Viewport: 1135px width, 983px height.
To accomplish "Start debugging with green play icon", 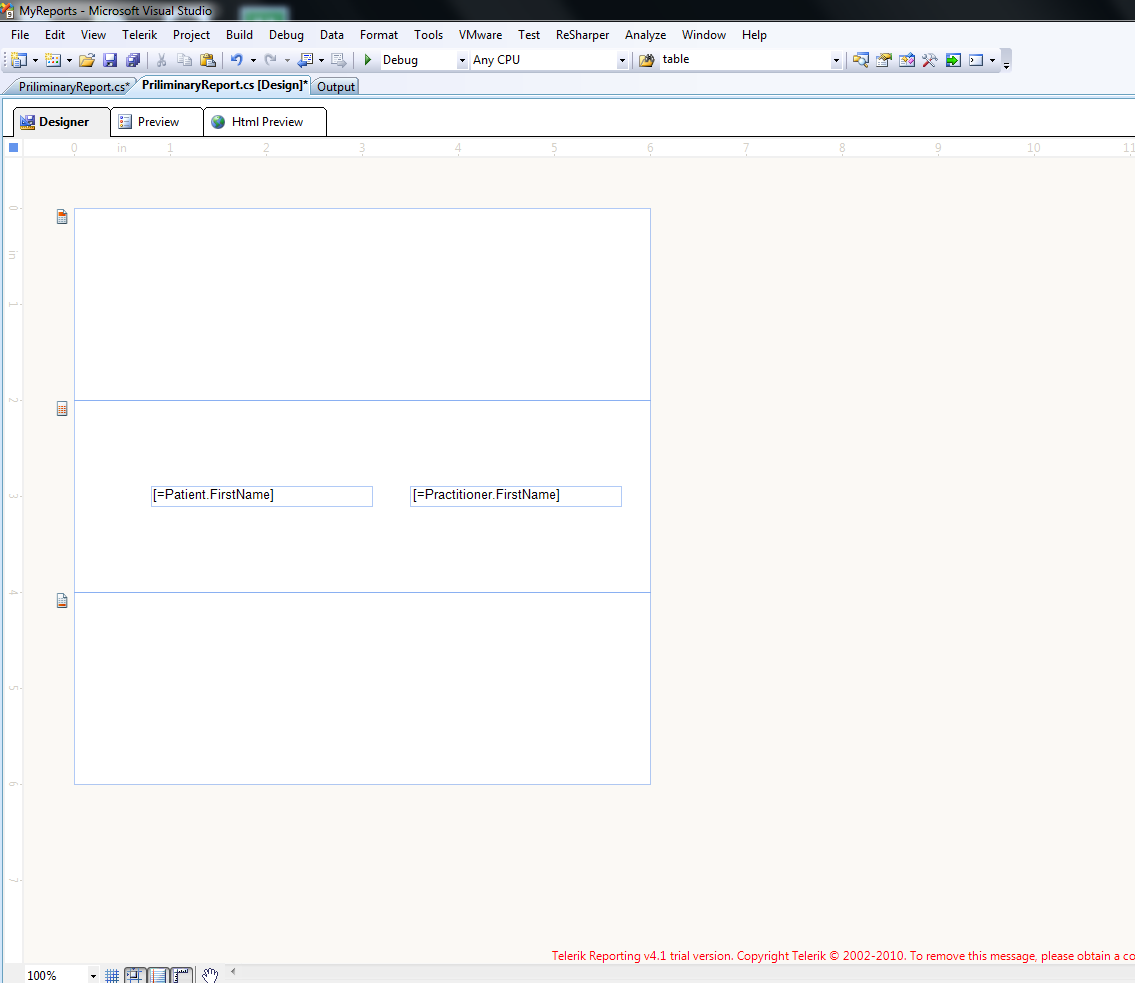I will click(368, 60).
